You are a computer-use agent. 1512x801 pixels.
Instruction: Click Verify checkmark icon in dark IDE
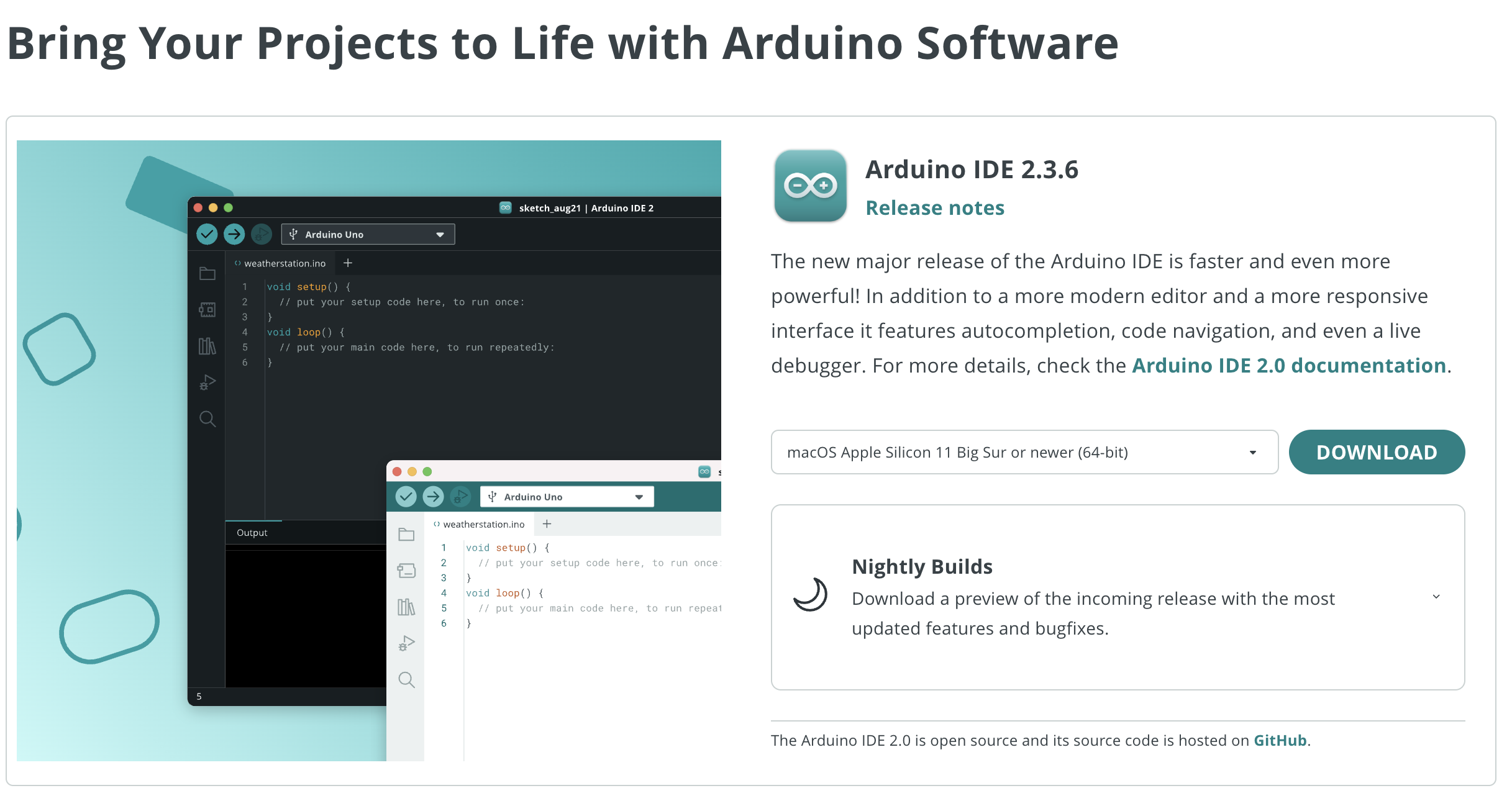[207, 234]
